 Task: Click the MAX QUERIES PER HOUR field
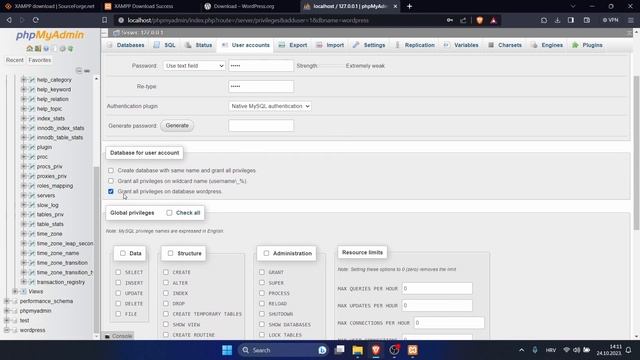coord(437,289)
